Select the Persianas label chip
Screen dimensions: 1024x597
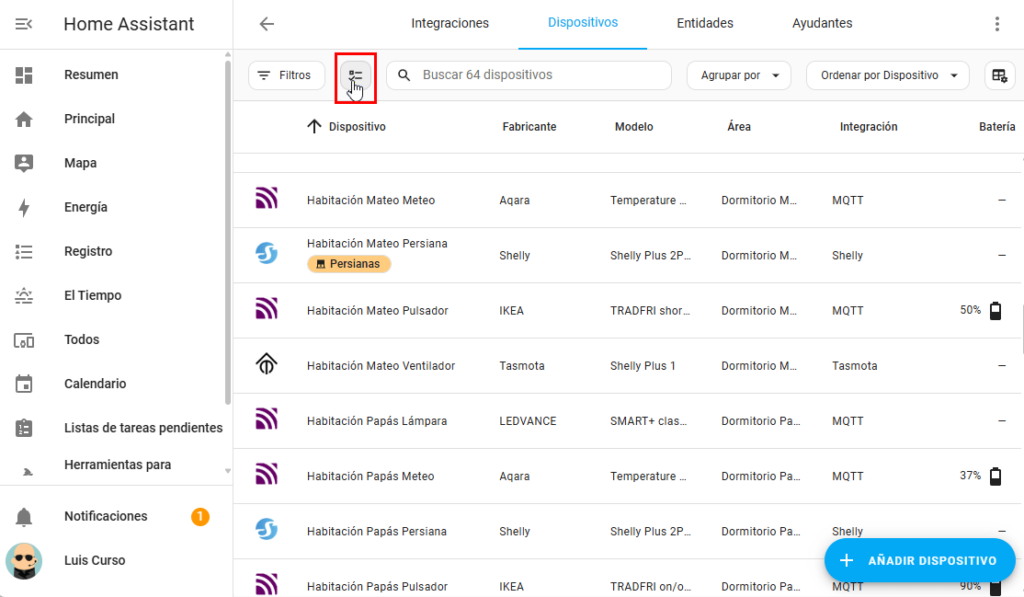coord(349,264)
